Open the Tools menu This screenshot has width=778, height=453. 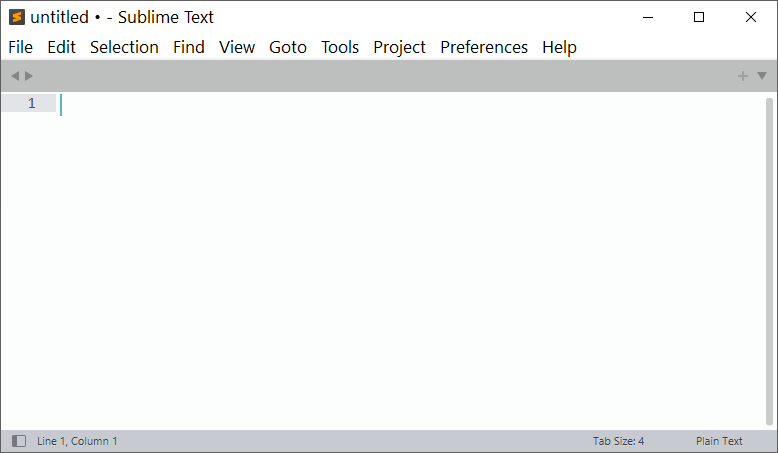point(340,47)
